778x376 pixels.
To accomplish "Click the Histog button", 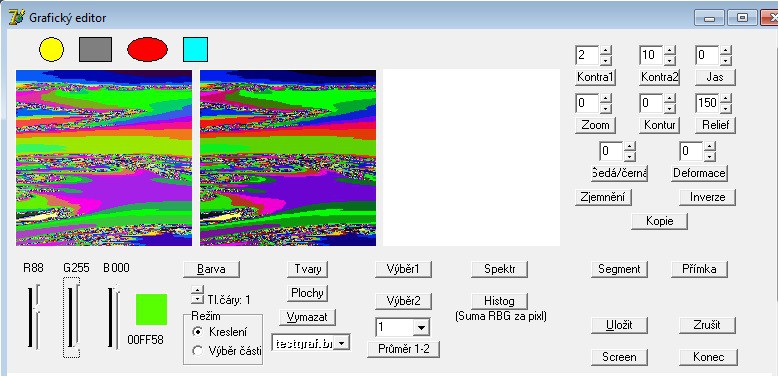I will (x=499, y=301).
